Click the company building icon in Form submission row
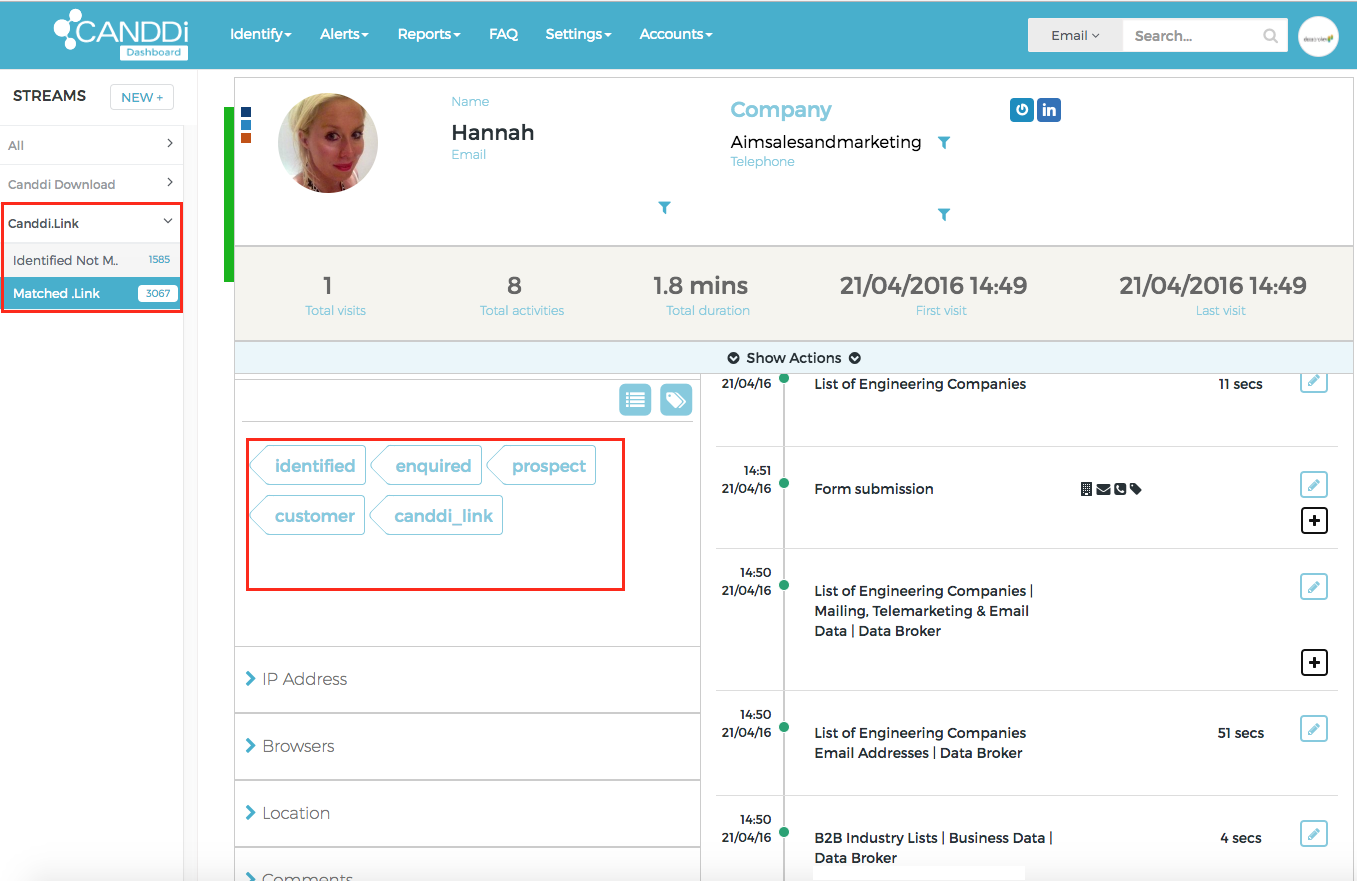Viewport: 1357px width, 881px height. click(x=1087, y=489)
